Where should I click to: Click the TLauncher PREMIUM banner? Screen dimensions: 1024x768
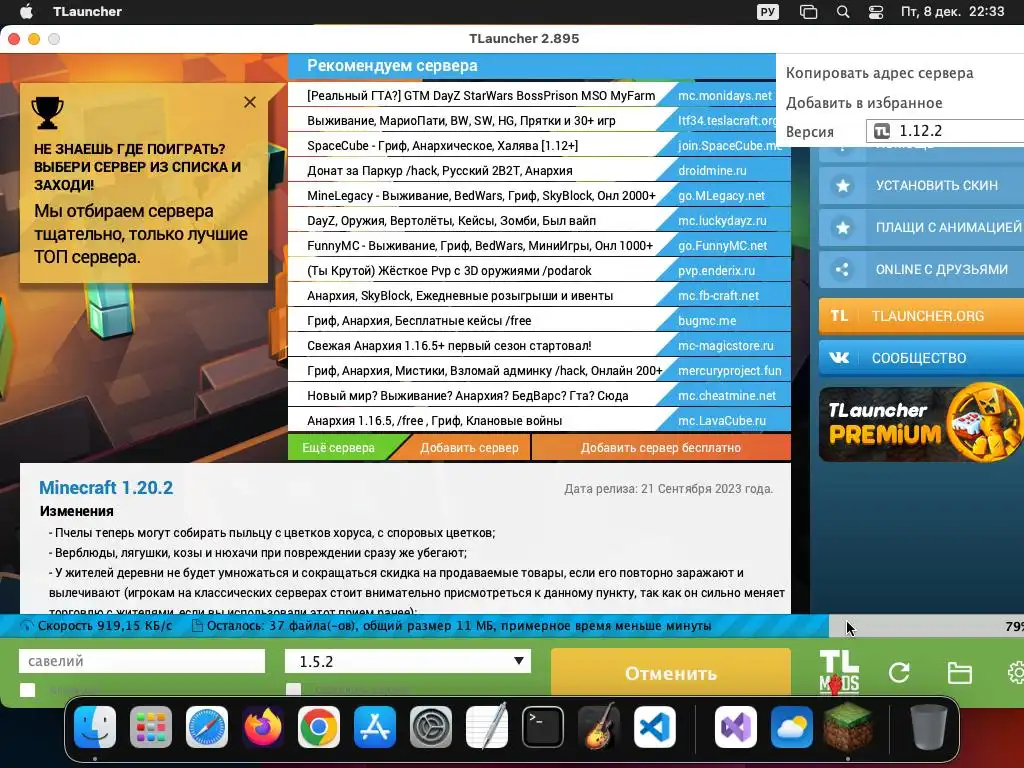921,423
